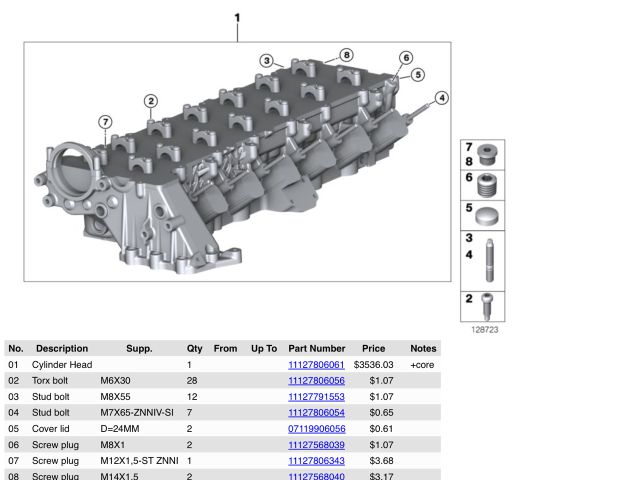Click the screw plug 7/8 detail image

tap(488, 155)
